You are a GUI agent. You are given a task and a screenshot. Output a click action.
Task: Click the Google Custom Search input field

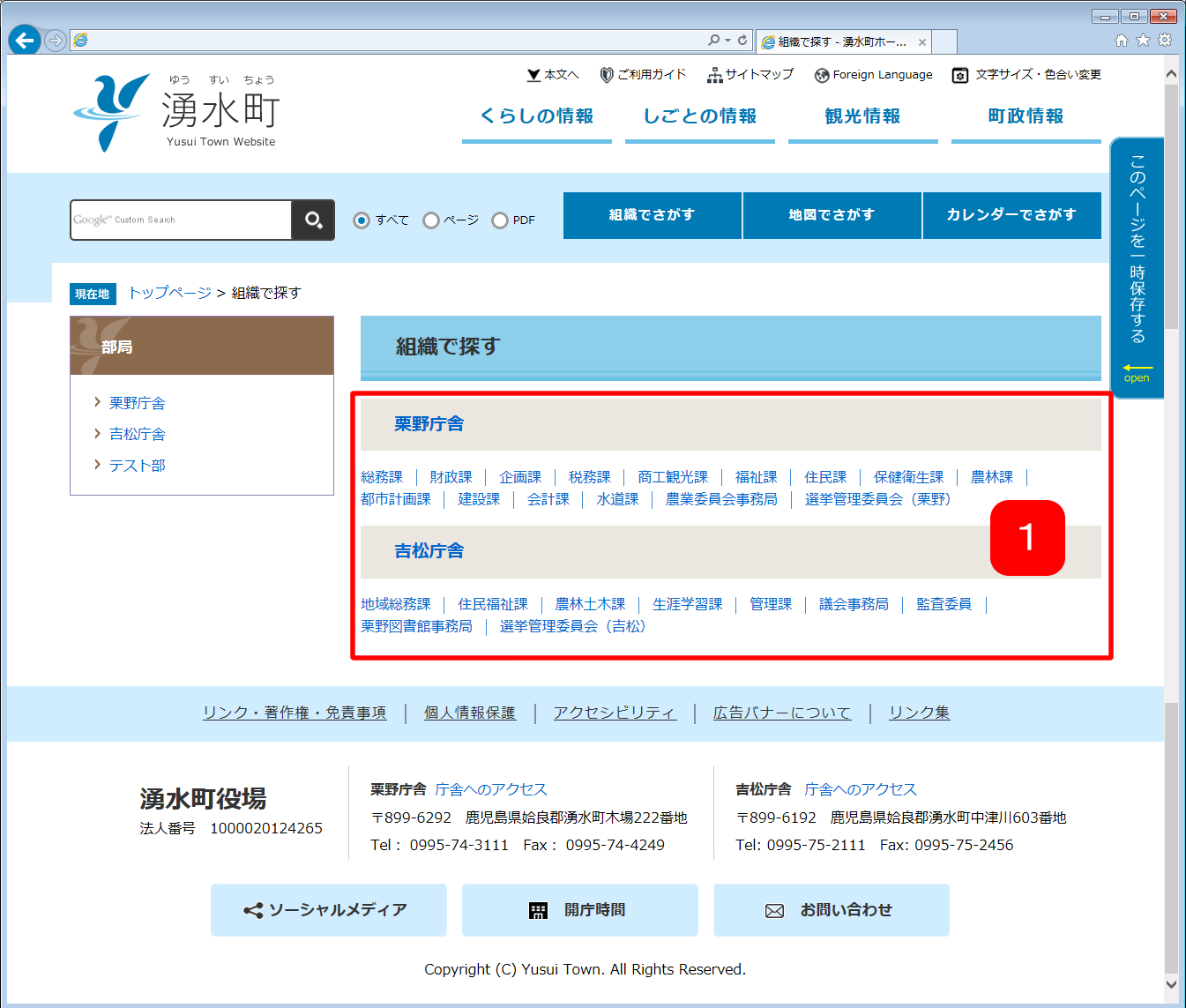pyautogui.click(x=182, y=220)
